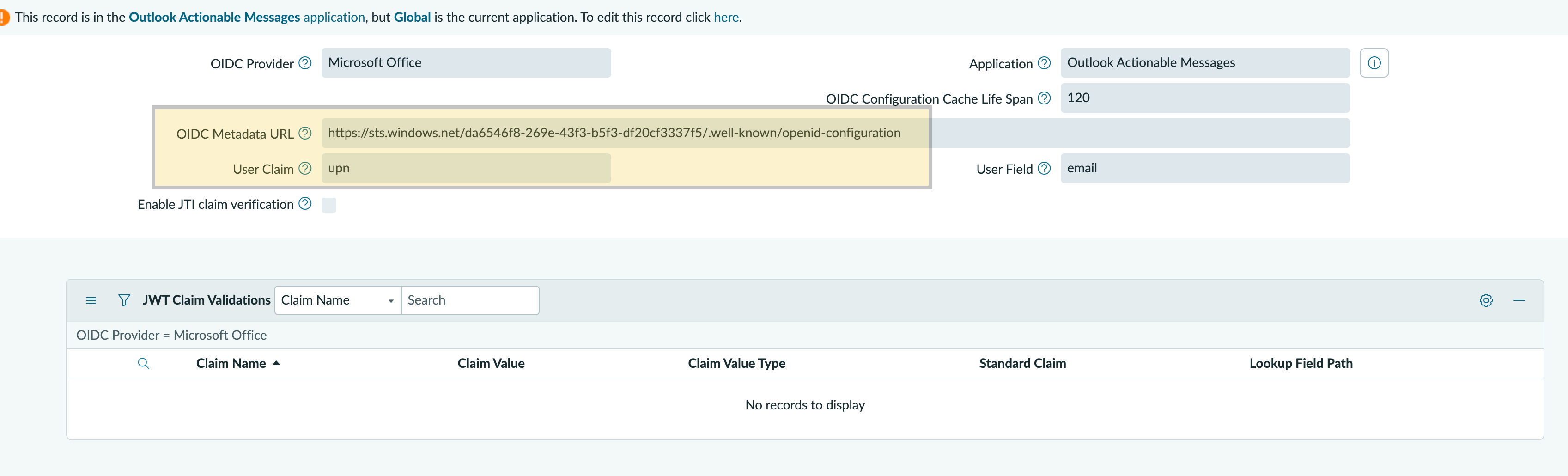Click the JWT Claim Validations search box

[470, 301]
